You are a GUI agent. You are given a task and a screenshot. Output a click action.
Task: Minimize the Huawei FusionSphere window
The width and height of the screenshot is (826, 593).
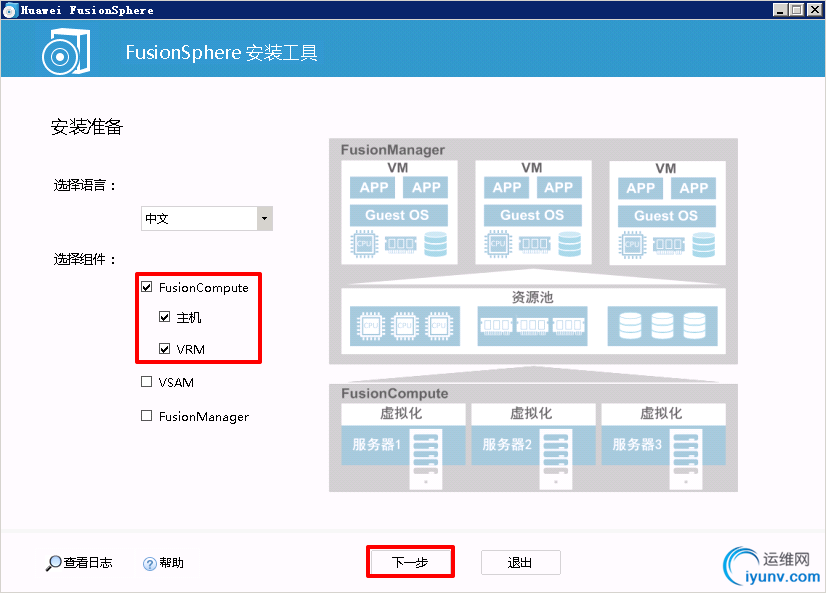pyautogui.click(x=781, y=10)
